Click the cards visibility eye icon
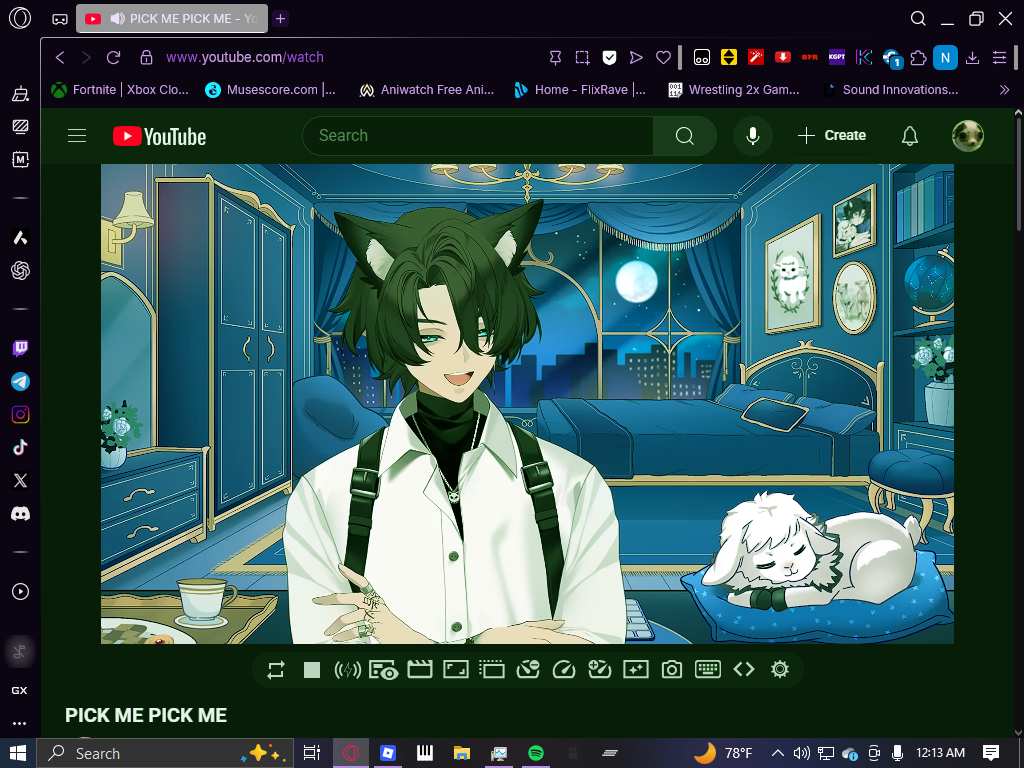 [383, 669]
